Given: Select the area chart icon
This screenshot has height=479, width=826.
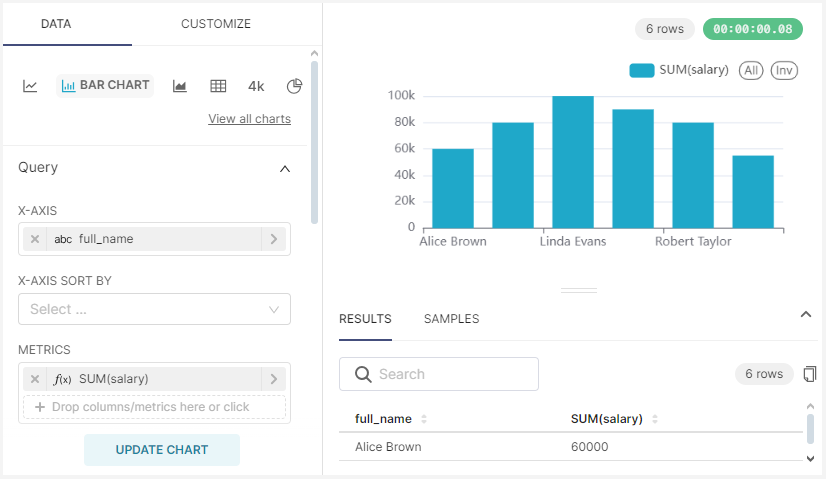Looking at the screenshot, I should pyautogui.click(x=180, y=86).
